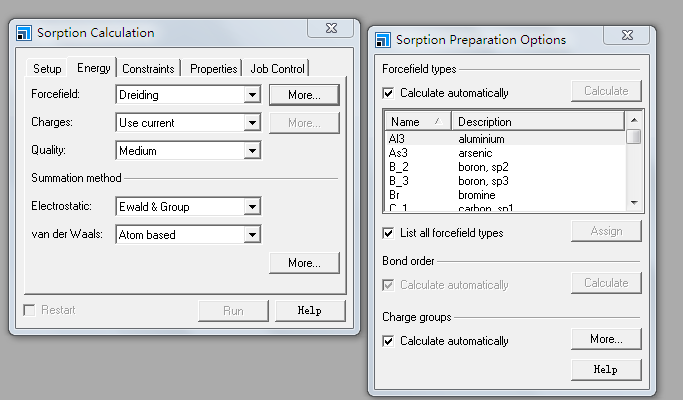Sort list by the Name column header
Viewport: 683px width, 400px height.
click(x=412, y=121)
